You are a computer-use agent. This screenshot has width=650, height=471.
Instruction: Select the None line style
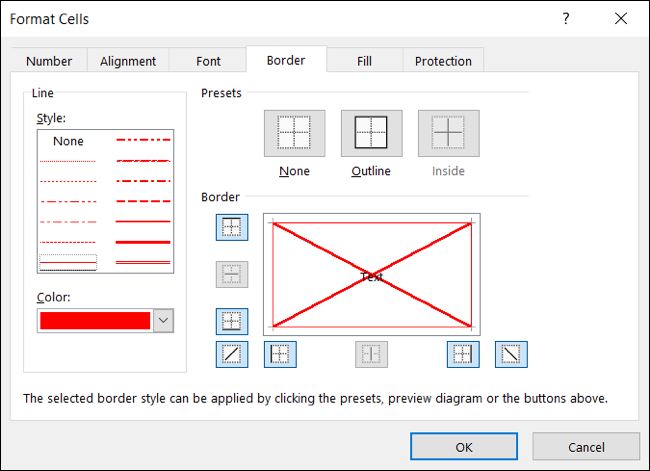click(68, 142)
